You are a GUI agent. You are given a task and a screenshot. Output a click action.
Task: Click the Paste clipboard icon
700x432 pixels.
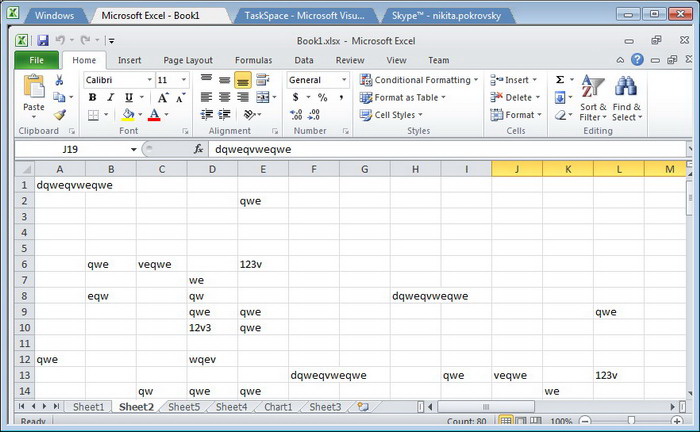pos(34,87)
